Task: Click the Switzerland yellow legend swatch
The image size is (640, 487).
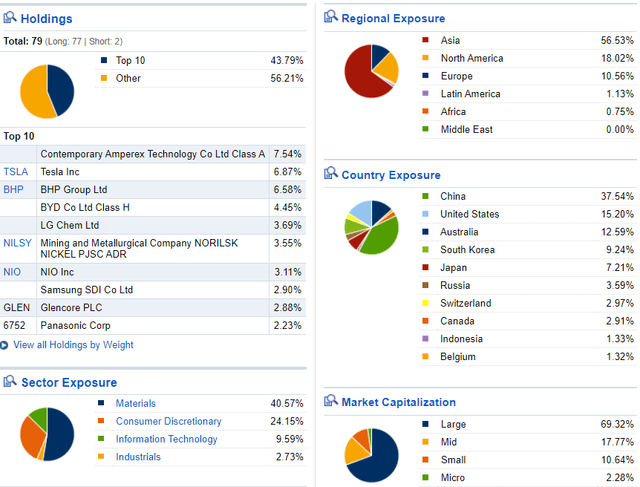Action: [x=425, y=303]
